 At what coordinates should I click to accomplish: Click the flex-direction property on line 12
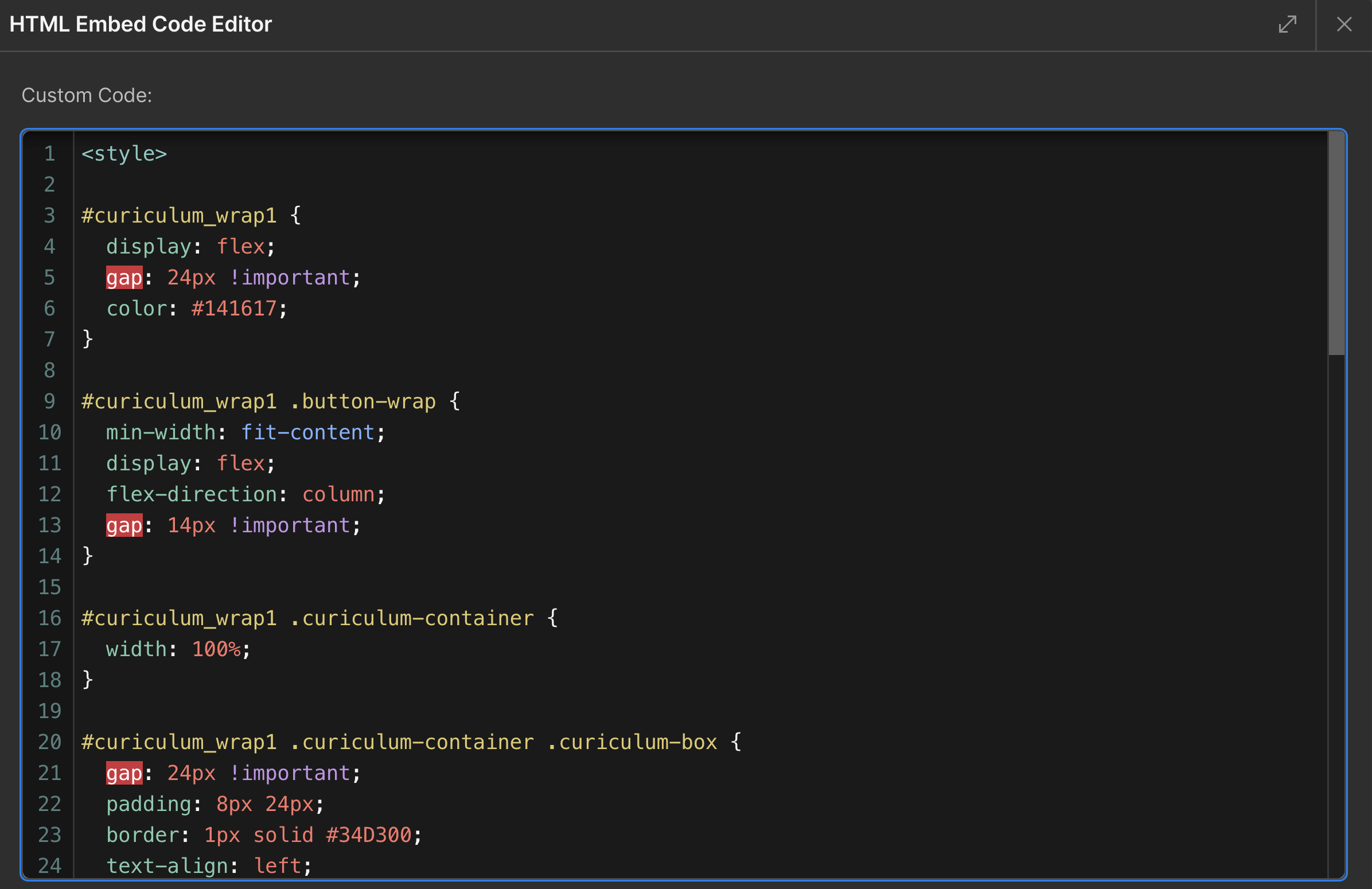[x=192, y=494]
